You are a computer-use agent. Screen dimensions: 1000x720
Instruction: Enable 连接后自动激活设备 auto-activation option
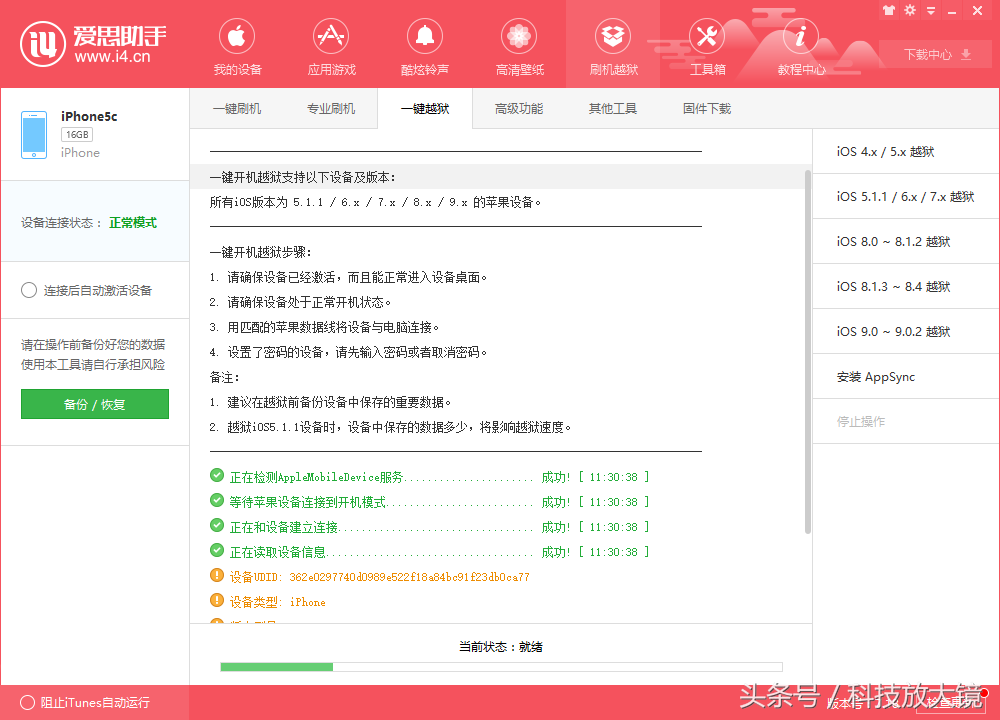point(30,290)
